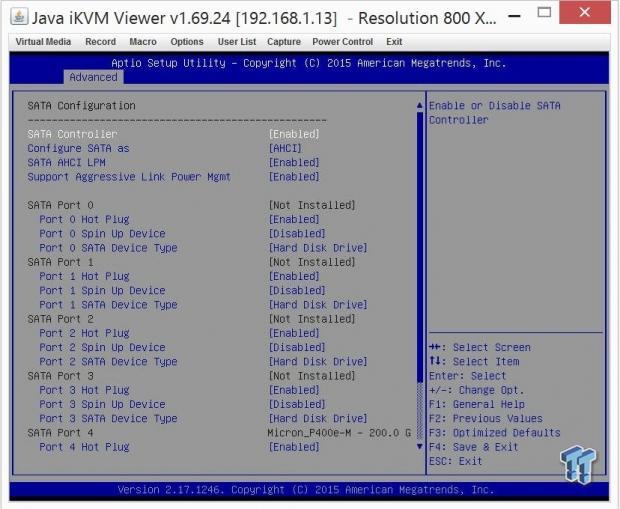Image resolution: width=620 pixels, height=509 pixels.
Task: Click SATA Port 3 label
Action: tap(60, 376)
